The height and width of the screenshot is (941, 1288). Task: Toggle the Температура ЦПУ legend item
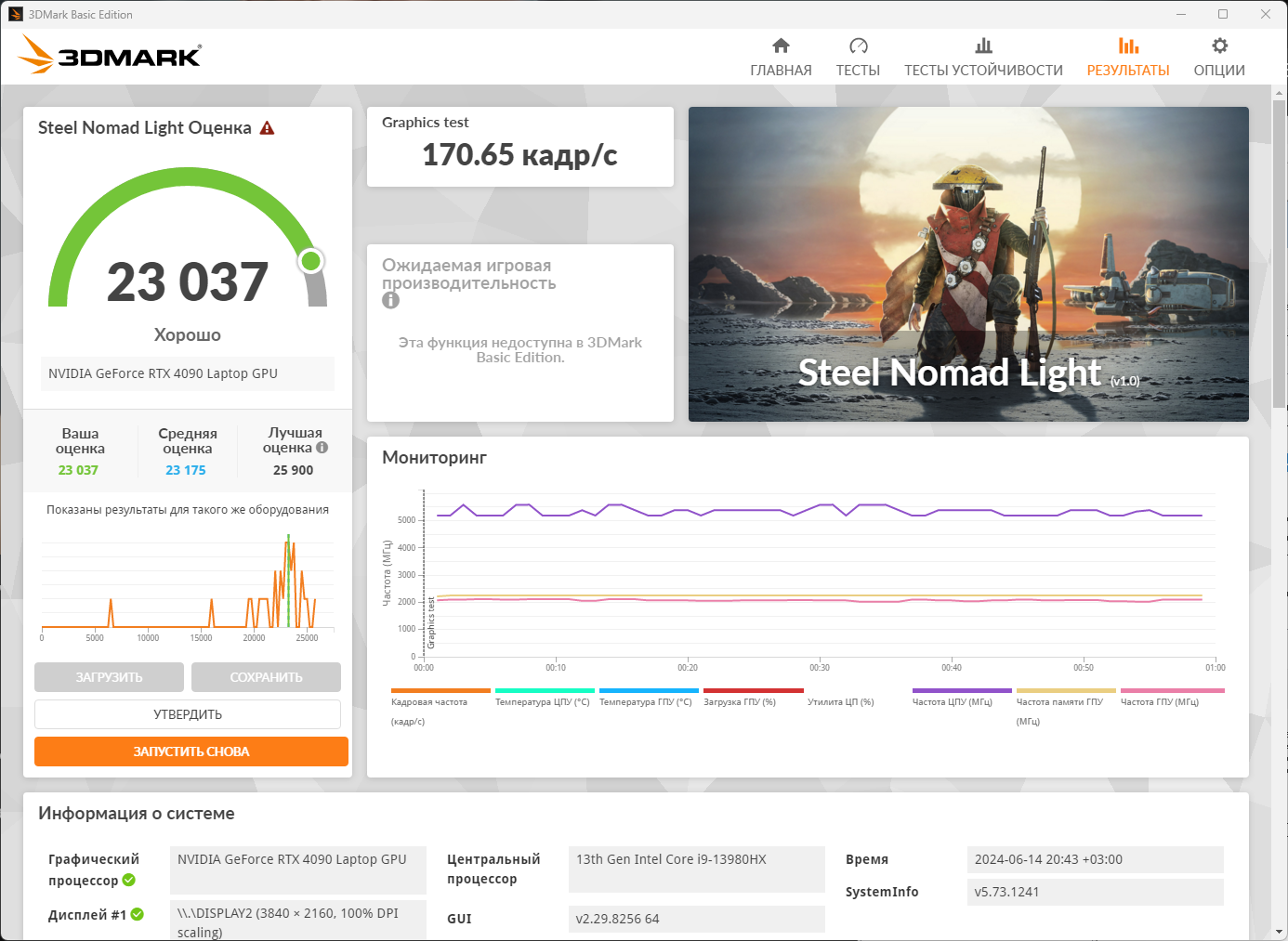tap(544, 697)
